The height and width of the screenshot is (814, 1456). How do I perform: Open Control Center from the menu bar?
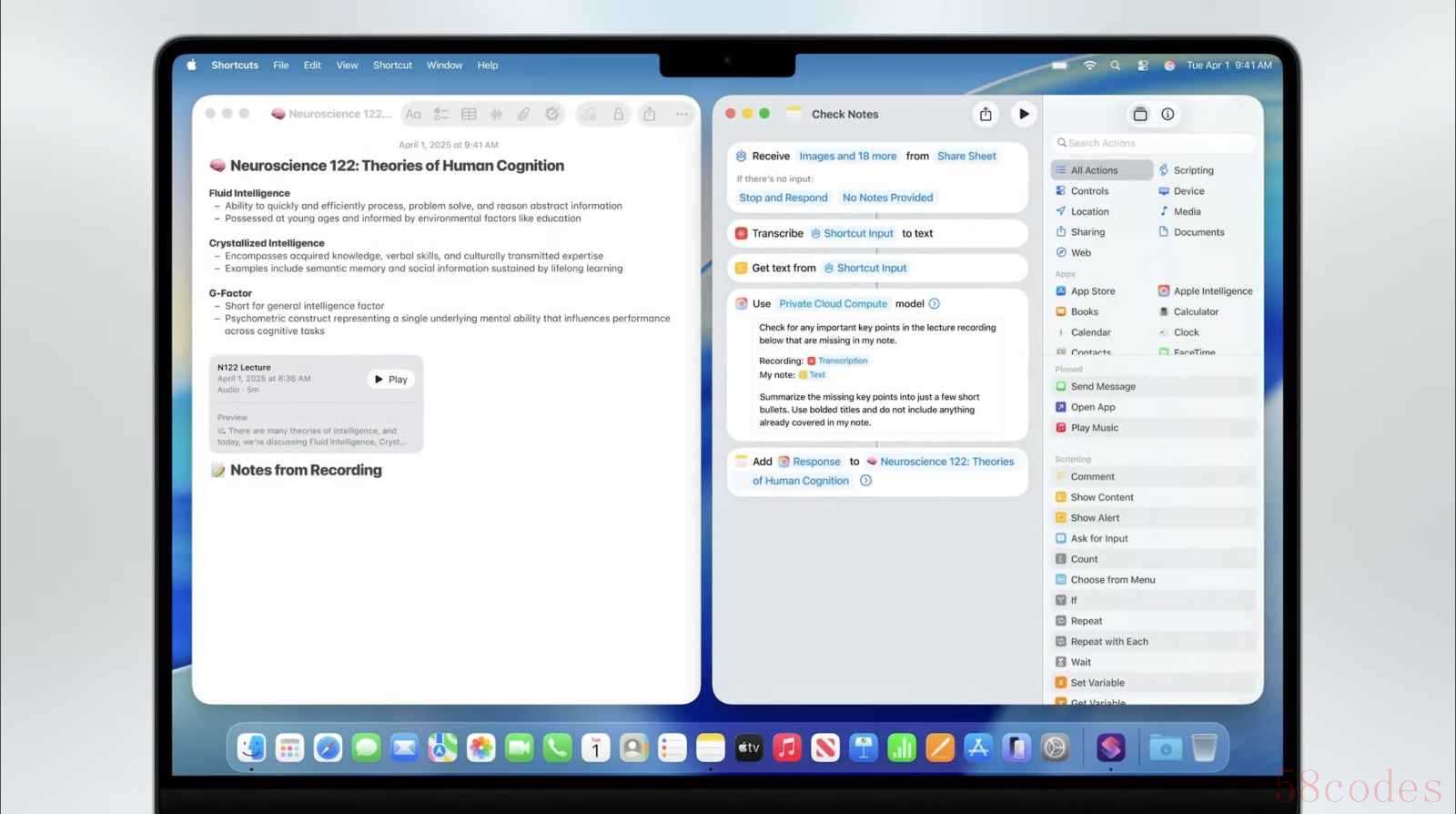pyautogui.click(x=1142, y=66)
